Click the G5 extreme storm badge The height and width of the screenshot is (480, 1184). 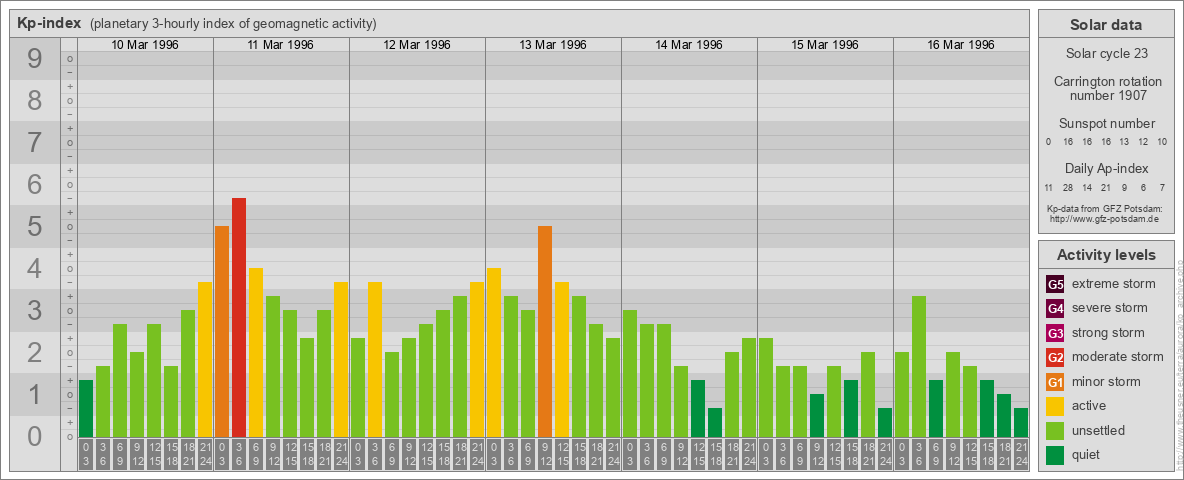[1055, 284]
